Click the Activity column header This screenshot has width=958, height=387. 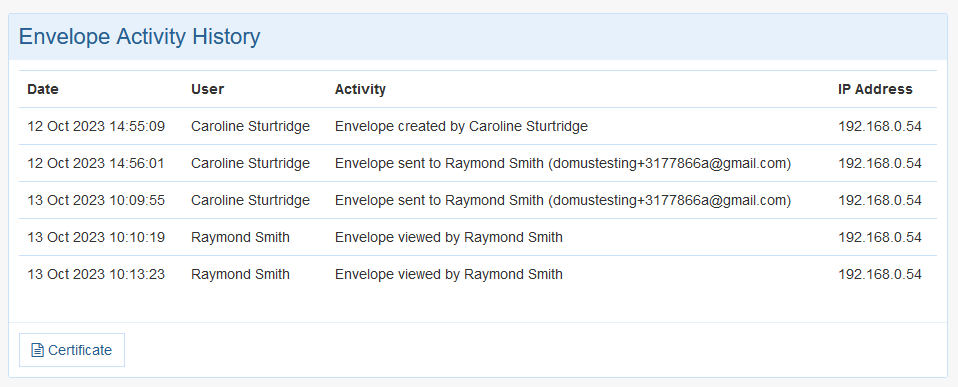tap(360, 89)
